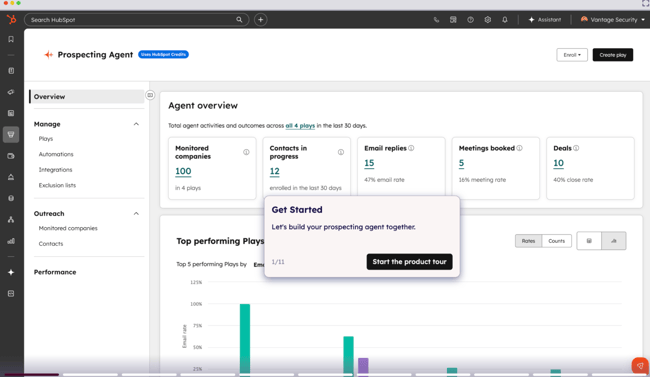The height and width of the screenshot is (377, 650).
Task: Open the Email replies value 15
Action: click(x=369, y=163)
